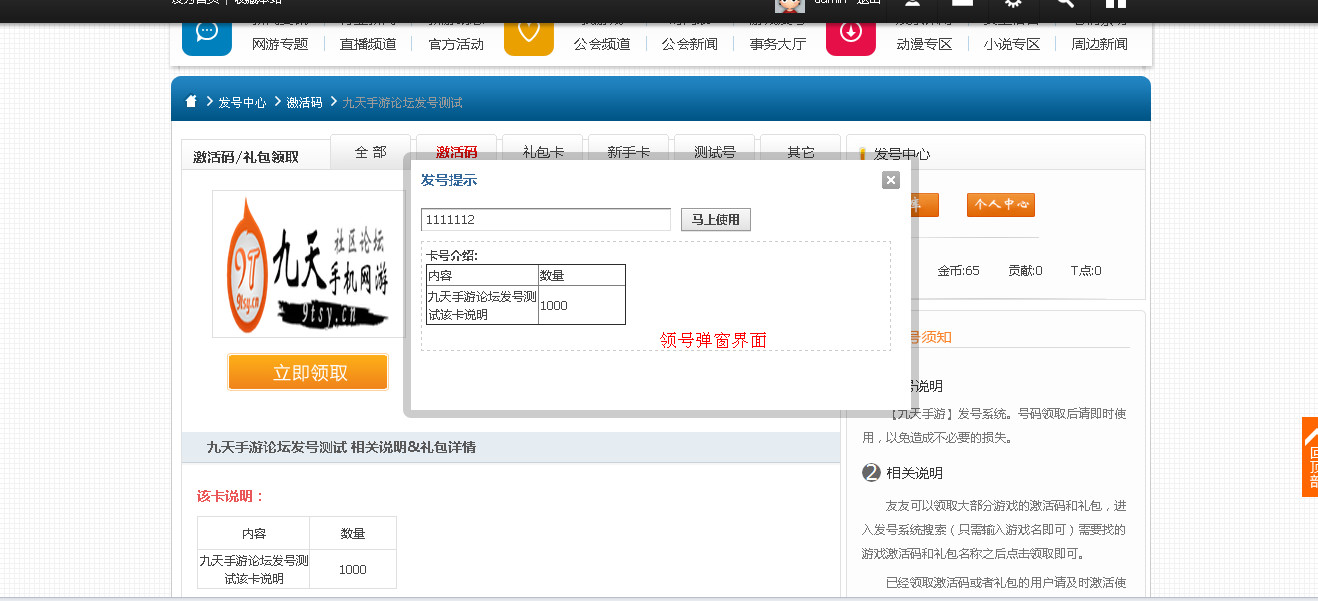Open the 个人中心 orange button
This screenshot has height=601, width=1318.
coord(1001,205)
